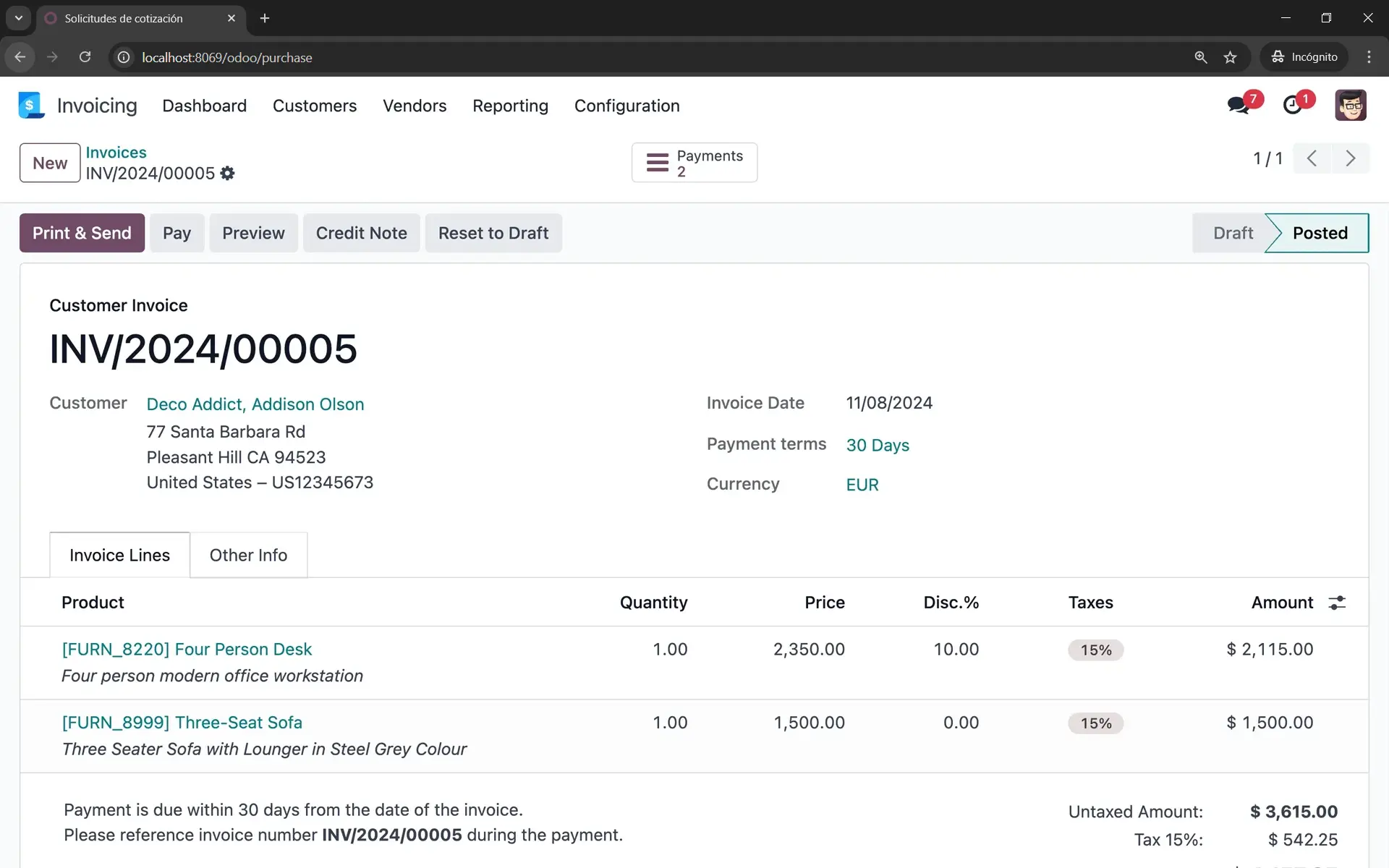Click the Print & Send button
Image resolution: width=1389 pixels, height=868 pixels.
point(82,233)
